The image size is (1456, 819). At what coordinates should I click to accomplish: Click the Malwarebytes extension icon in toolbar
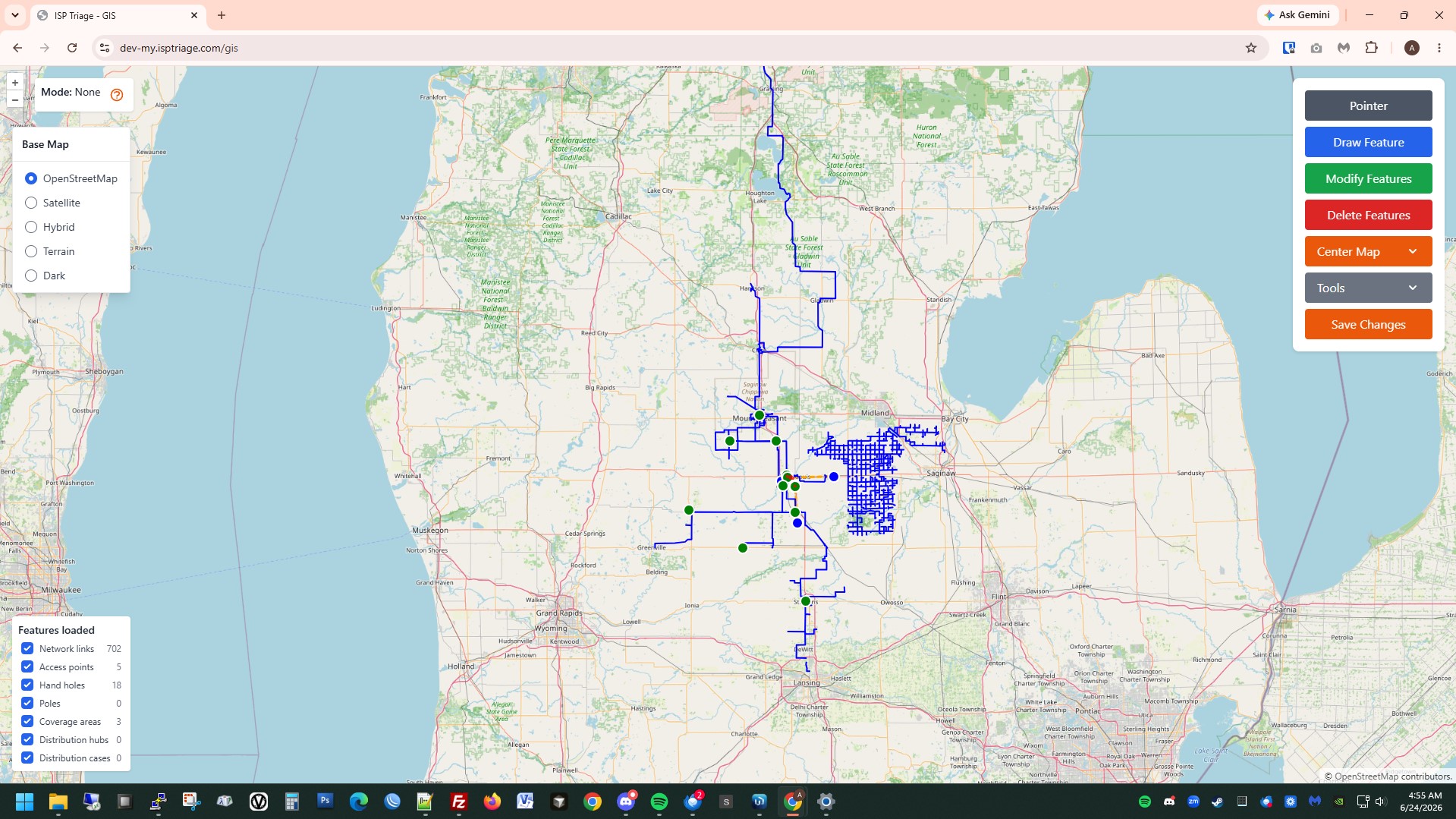(x=1344, y=48)
